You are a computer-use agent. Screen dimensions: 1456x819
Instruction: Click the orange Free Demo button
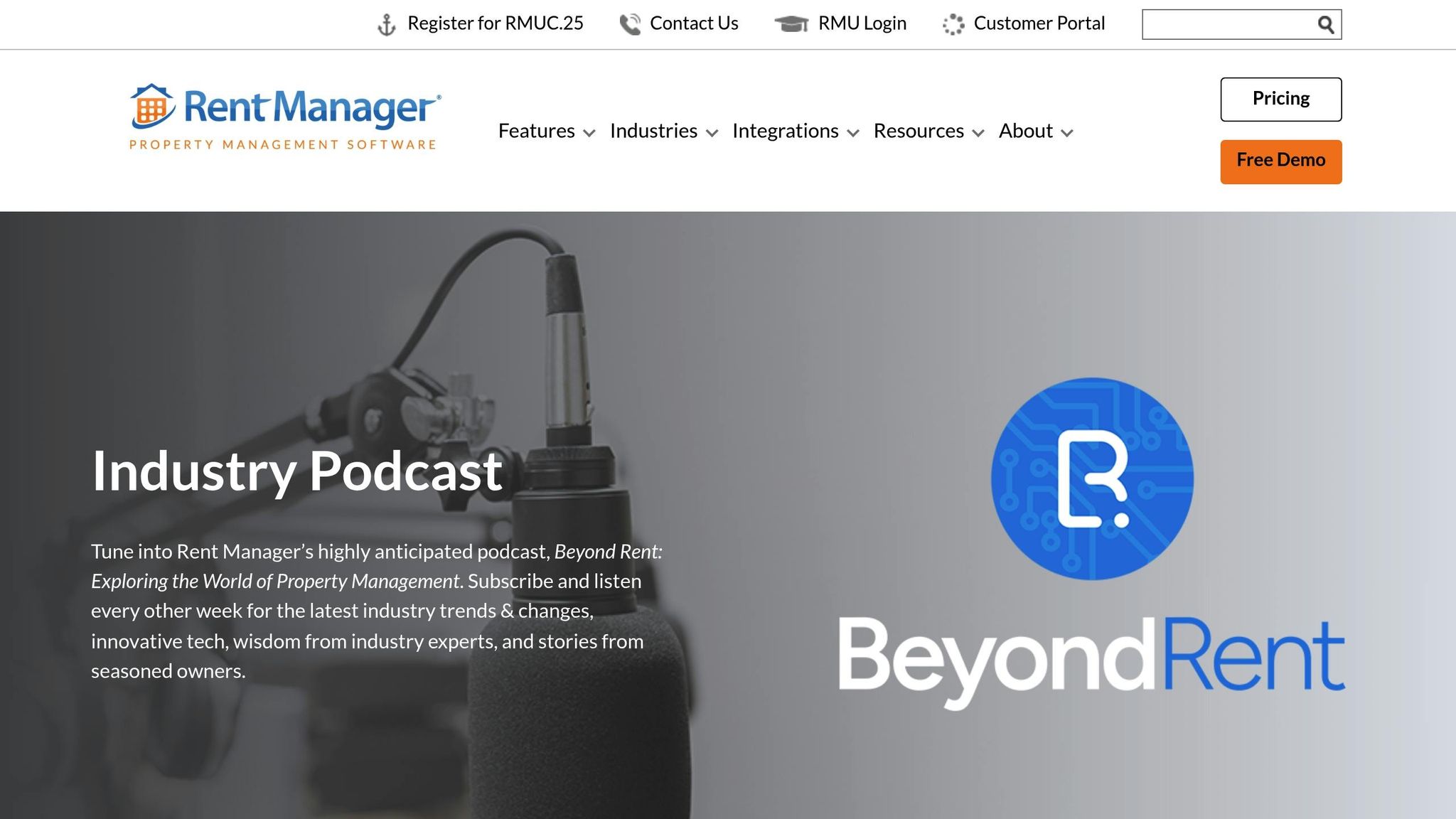(1281, 162)
